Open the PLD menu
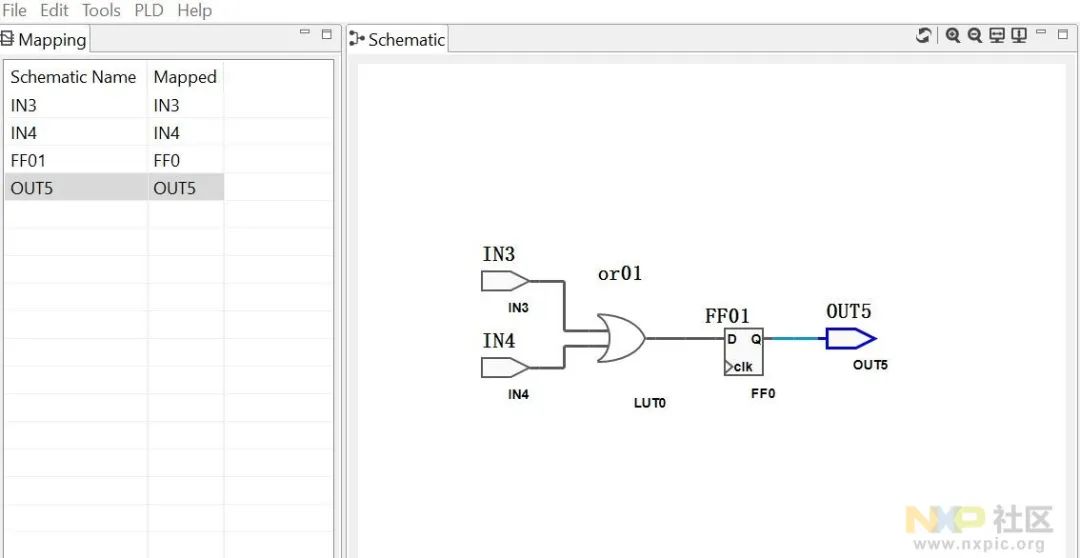 point(149,10)
